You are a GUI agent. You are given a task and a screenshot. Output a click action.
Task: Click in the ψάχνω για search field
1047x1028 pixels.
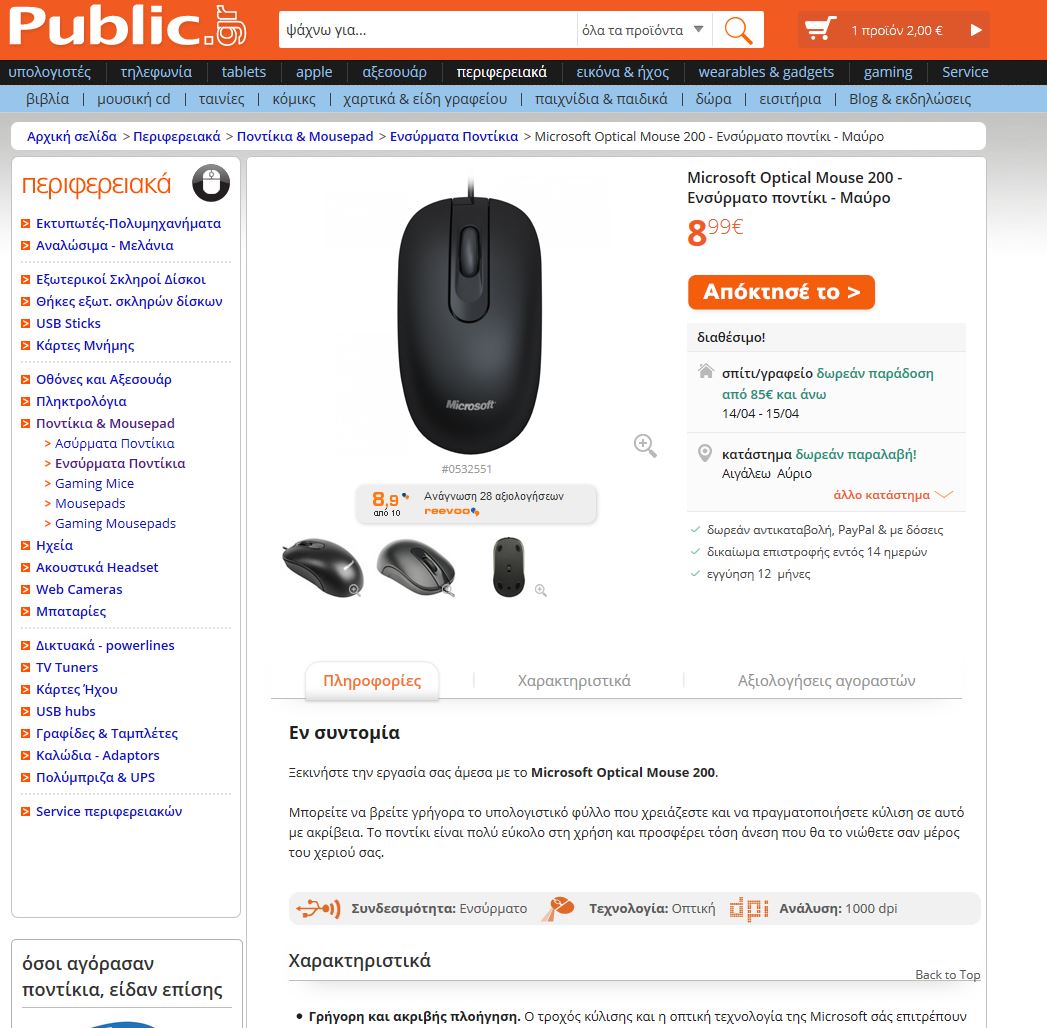[x=427, y=30]
